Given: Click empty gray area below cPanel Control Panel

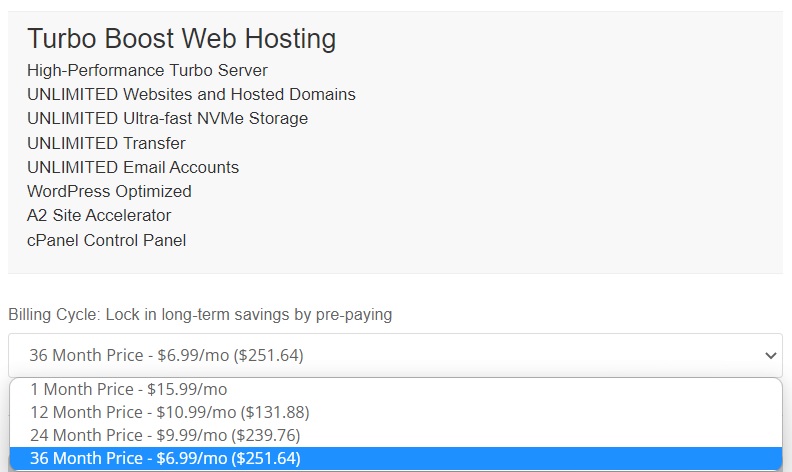Looking at the screenshot, I should (395, 261).
